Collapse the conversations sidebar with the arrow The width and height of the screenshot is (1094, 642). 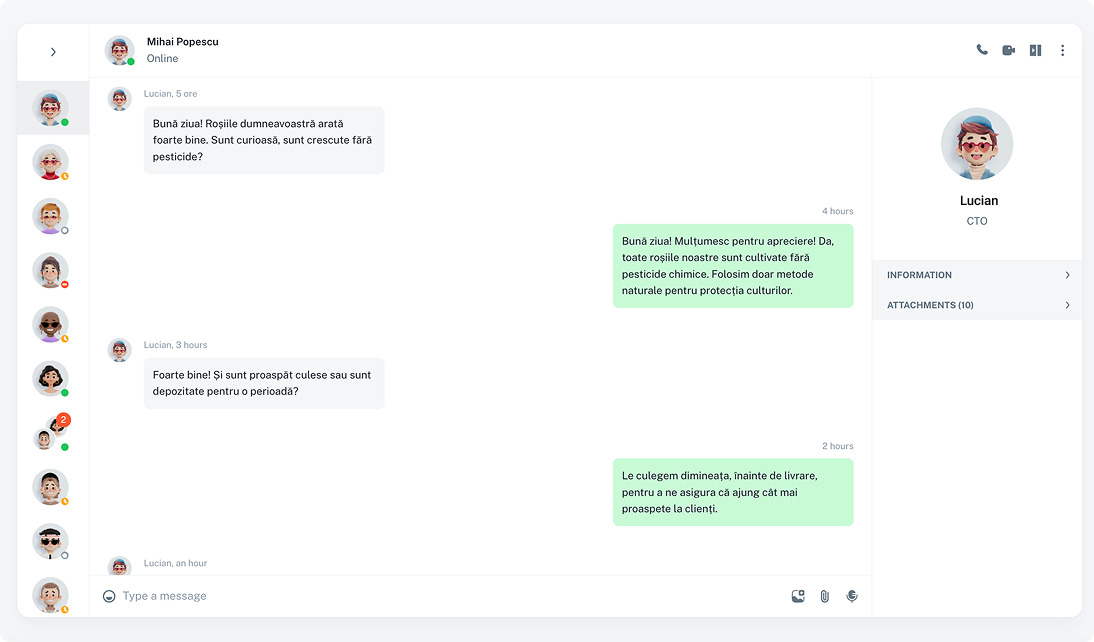pyautogui.click(x=52, y=51)
